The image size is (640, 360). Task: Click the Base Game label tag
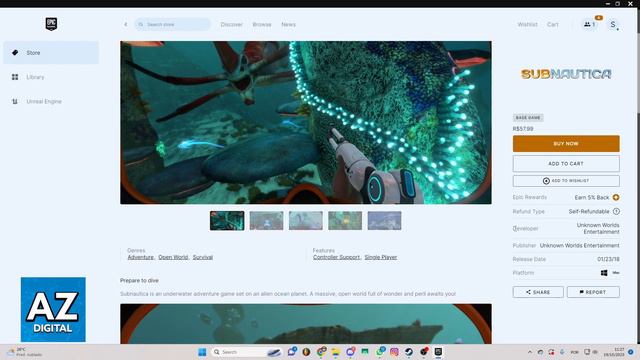pyautogui.click(x=528, y=118)
